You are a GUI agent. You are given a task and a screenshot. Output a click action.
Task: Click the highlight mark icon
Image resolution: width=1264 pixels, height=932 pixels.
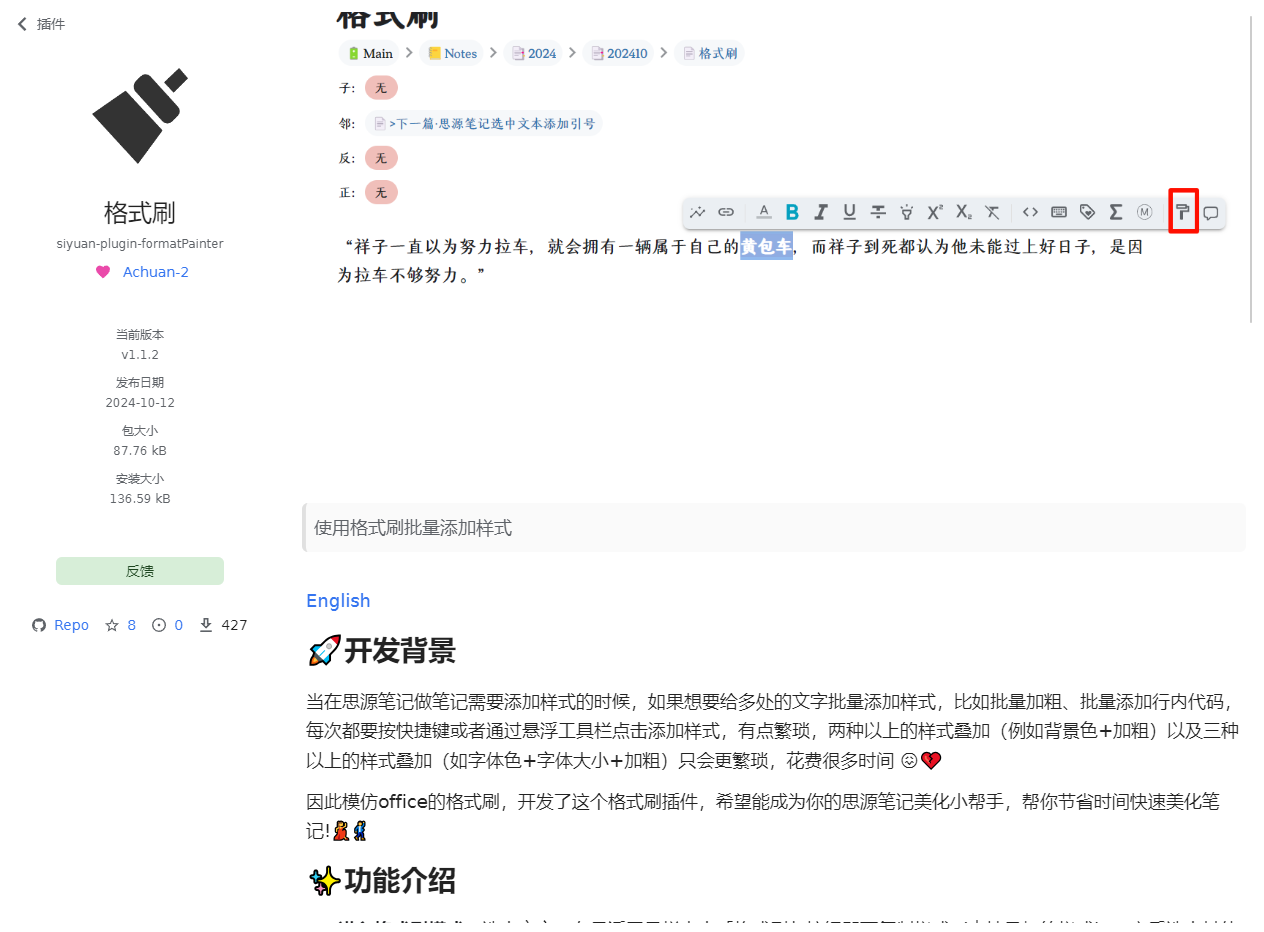pos(907,212)
